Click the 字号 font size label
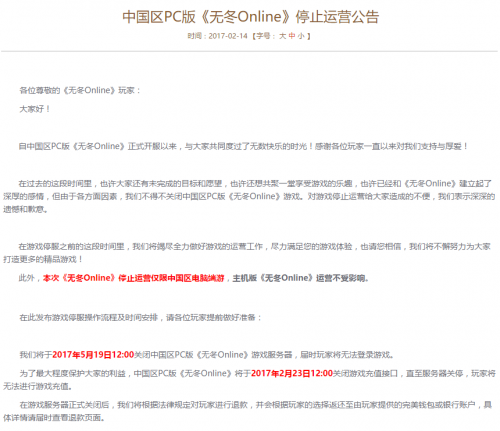This screenshot has height=431, width=500. (x=263, y=36)
